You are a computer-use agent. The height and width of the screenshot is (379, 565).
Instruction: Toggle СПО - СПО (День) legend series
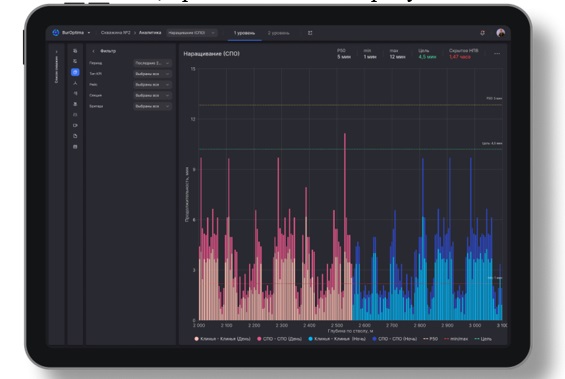[x=279, y=339]
